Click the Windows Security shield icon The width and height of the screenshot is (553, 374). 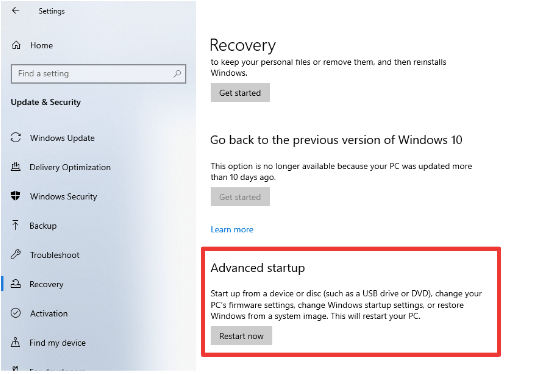[16, 196]
